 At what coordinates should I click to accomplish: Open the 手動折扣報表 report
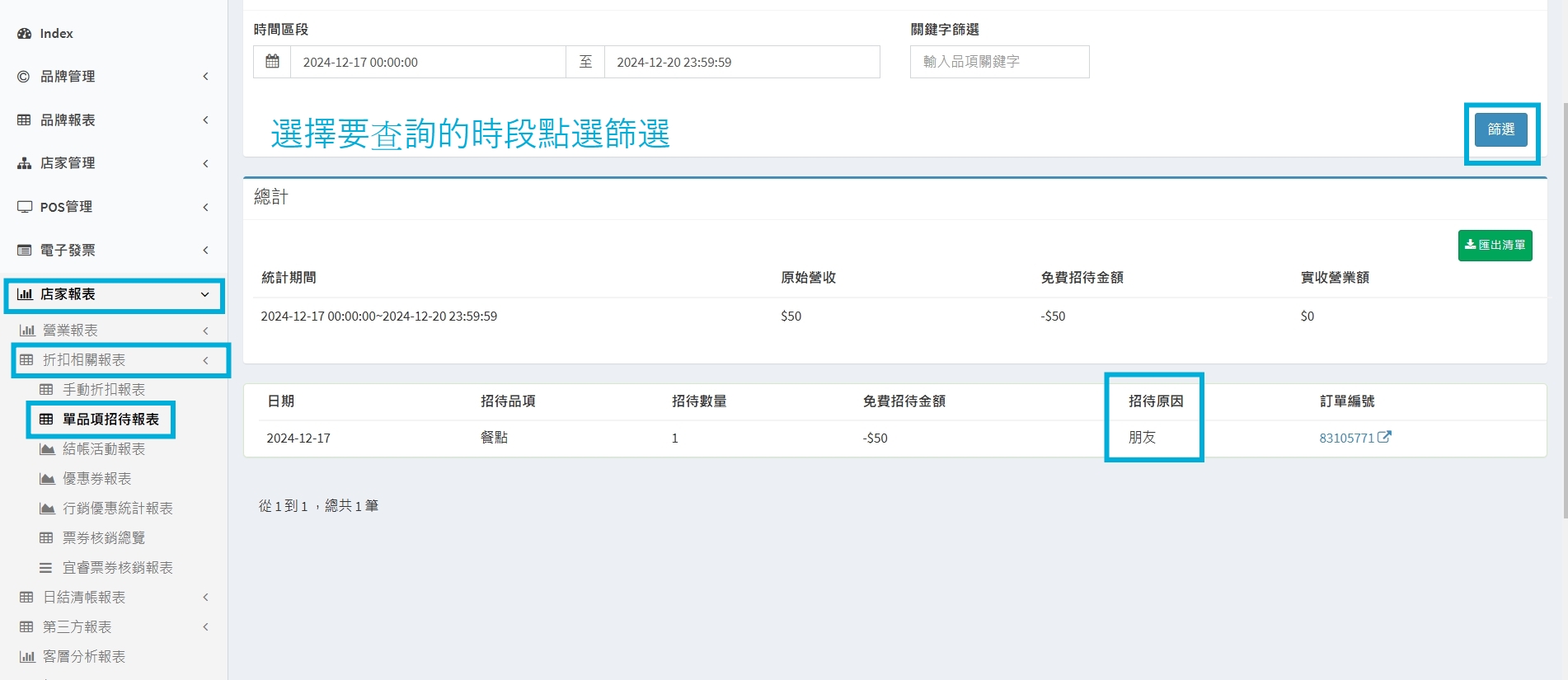pos(104,390)
